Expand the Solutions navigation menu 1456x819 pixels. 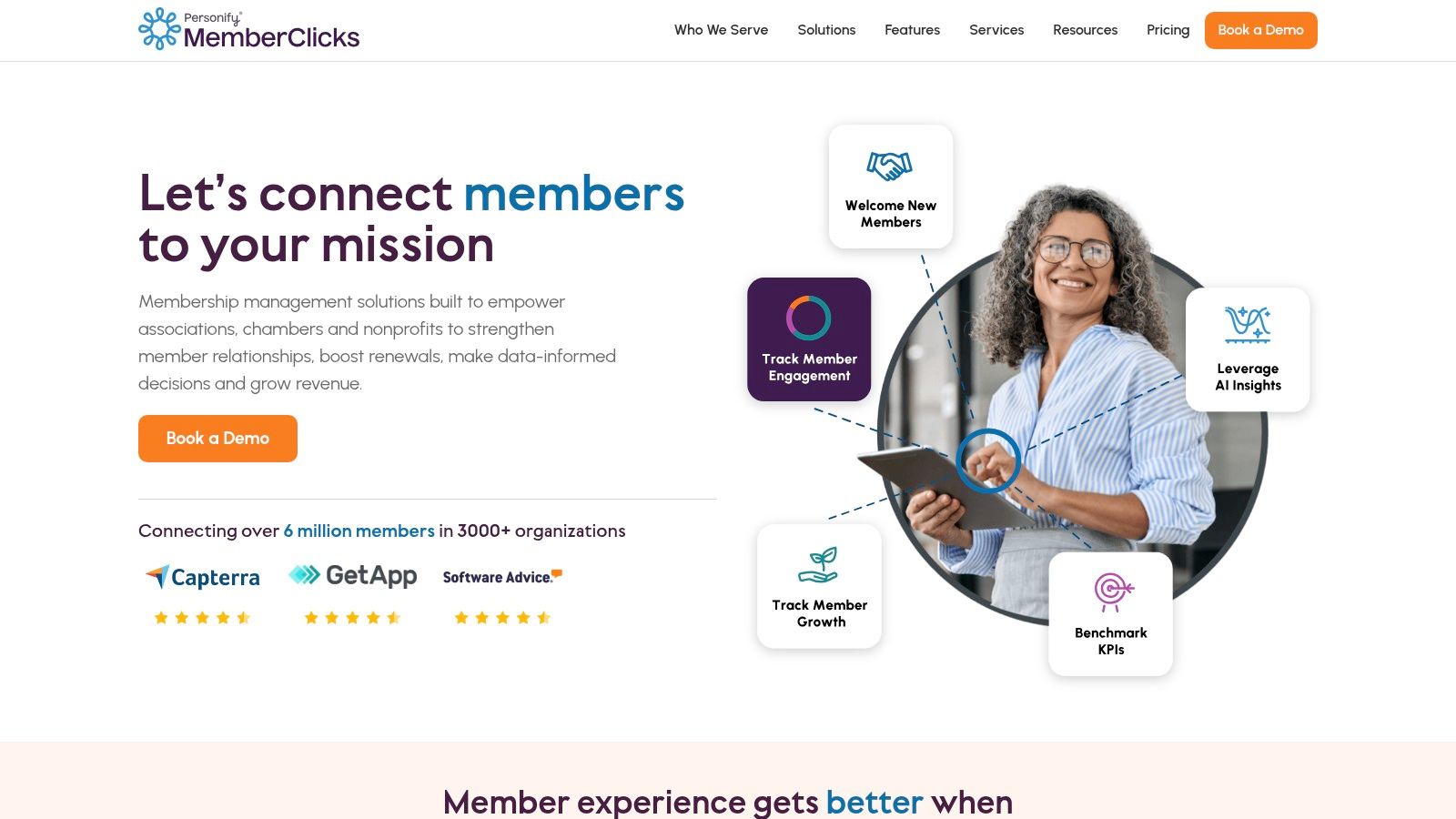(826, 30)
